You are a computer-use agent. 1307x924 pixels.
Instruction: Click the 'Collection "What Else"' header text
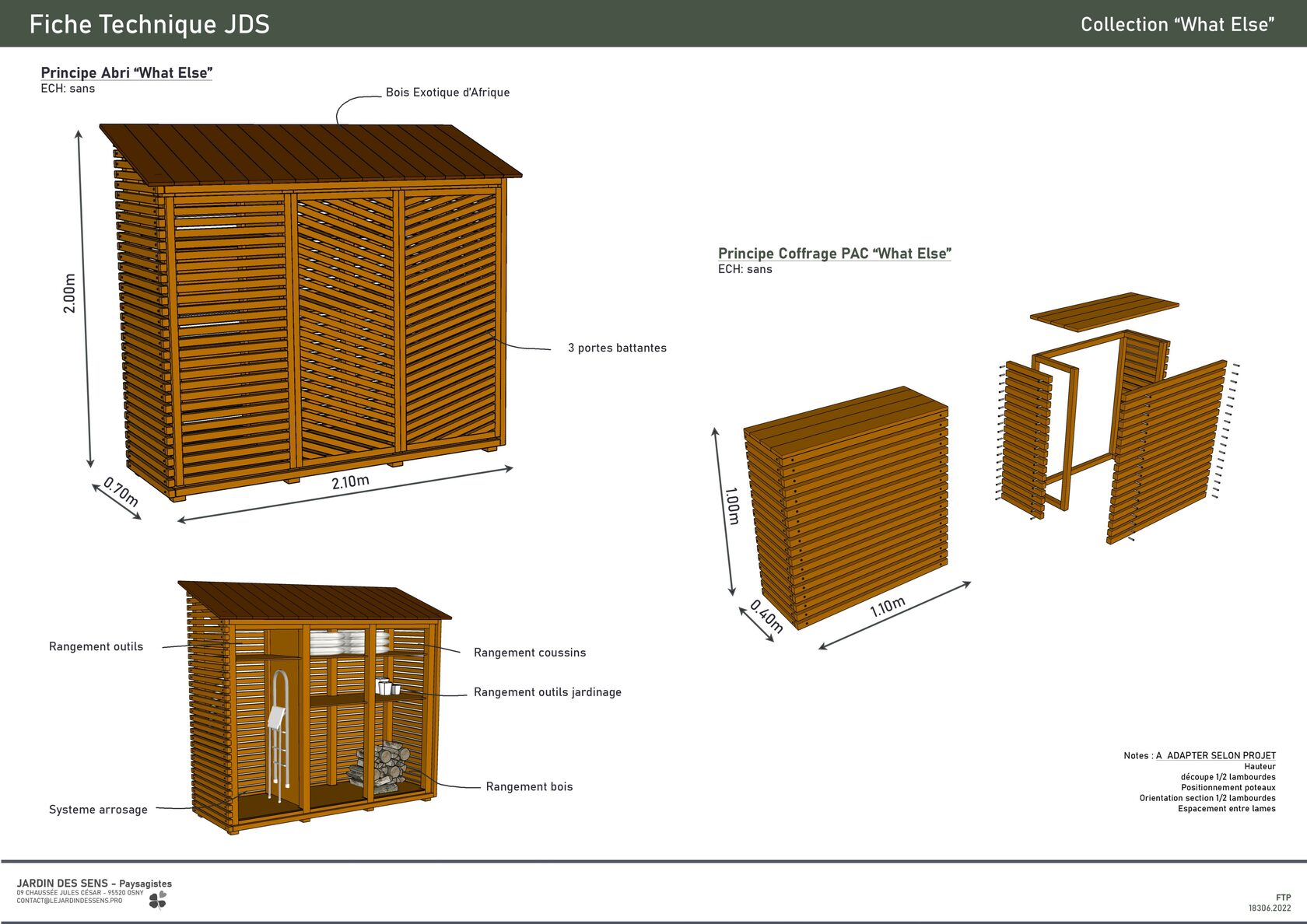pyautogui.click(x=1177, y=25)
